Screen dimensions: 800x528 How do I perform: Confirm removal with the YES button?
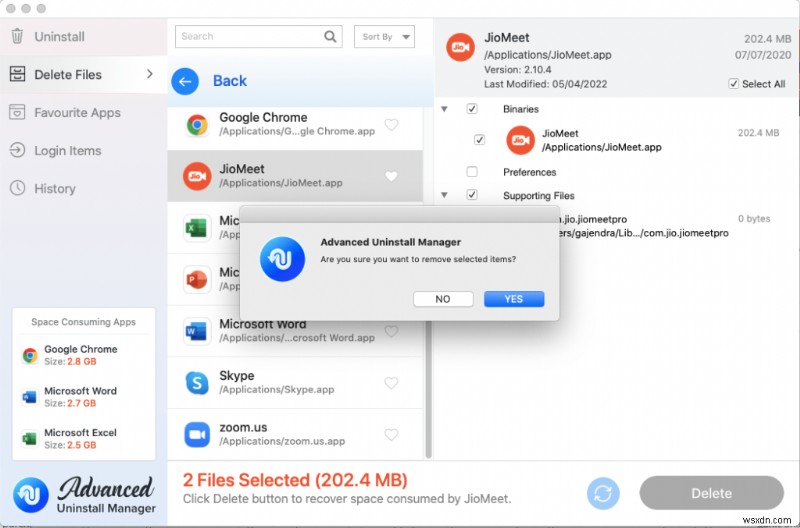tap(514, 299)
